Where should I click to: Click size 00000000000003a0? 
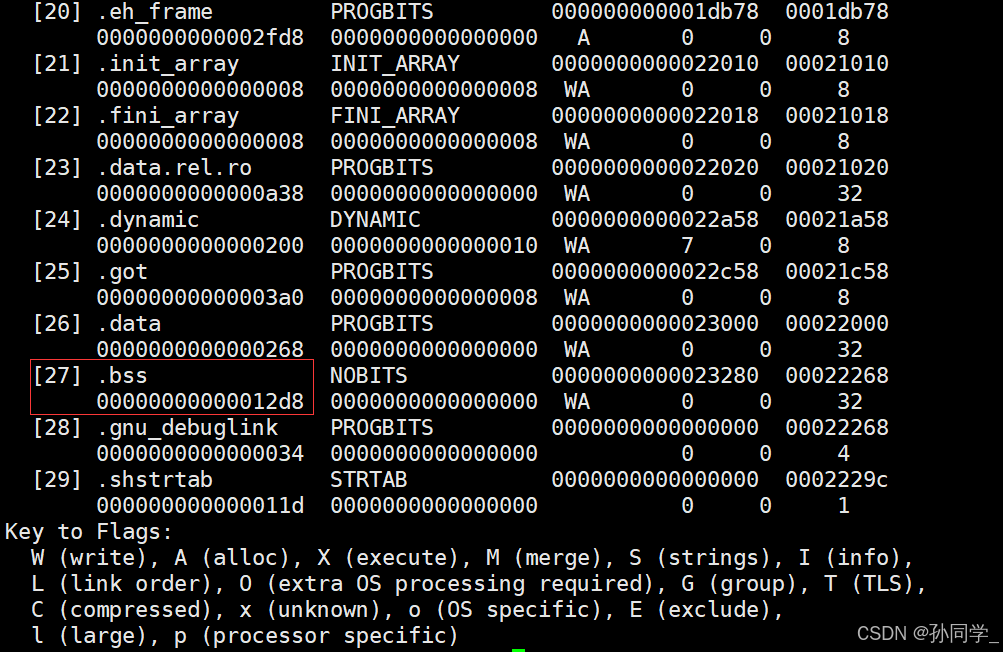[x=200, y=298]
